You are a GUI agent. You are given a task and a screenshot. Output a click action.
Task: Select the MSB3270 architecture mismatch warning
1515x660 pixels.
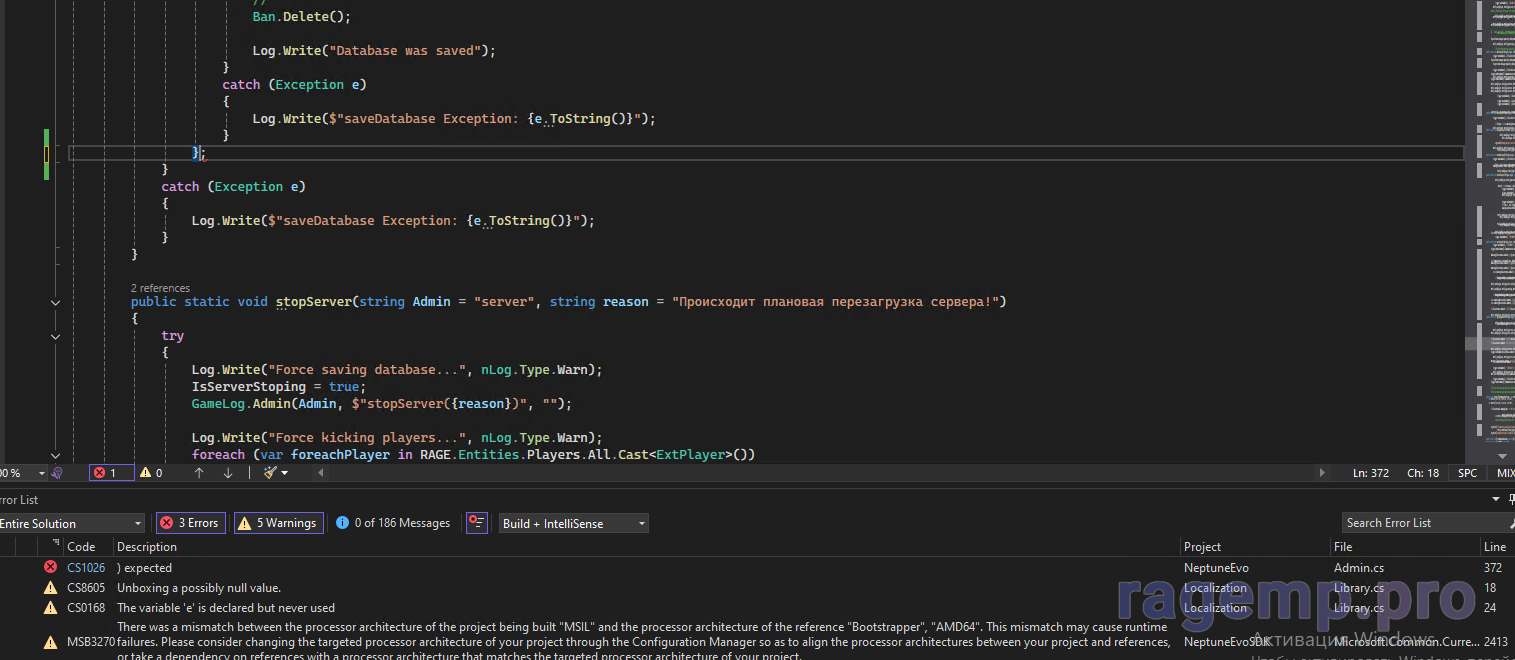point(757,641)
